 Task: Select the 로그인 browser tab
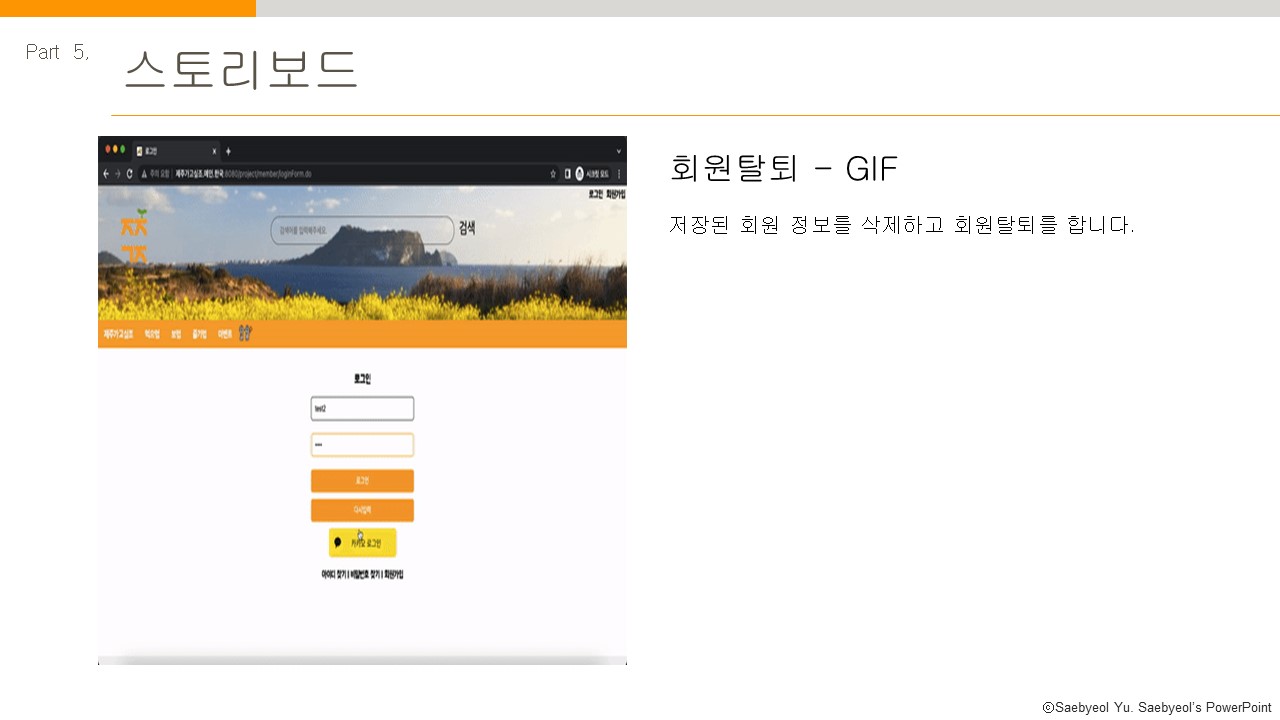(175, 151)
